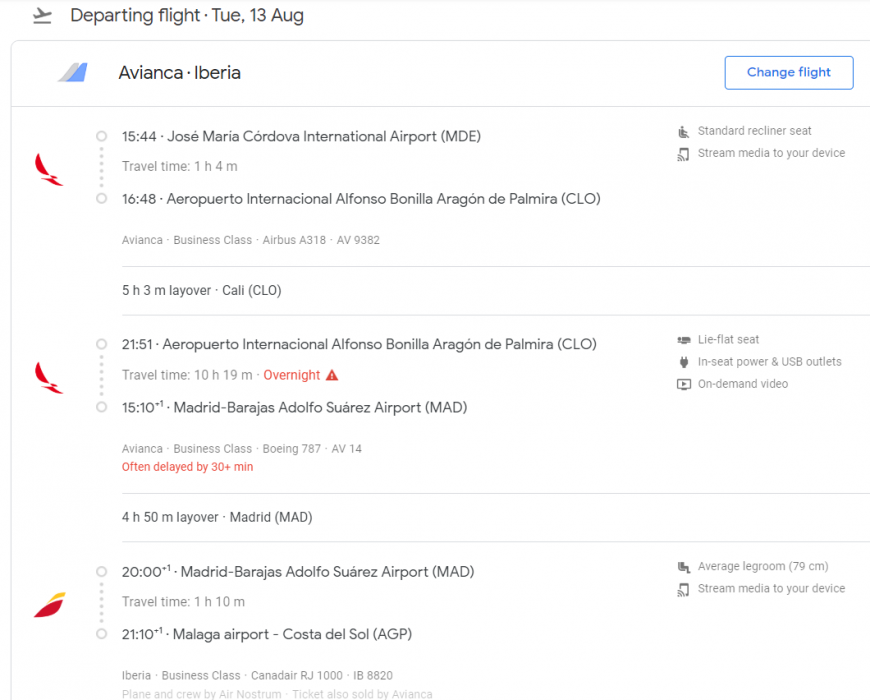
Task: Click the Avianca · Iberia header title
Action: tap(179, 73)
